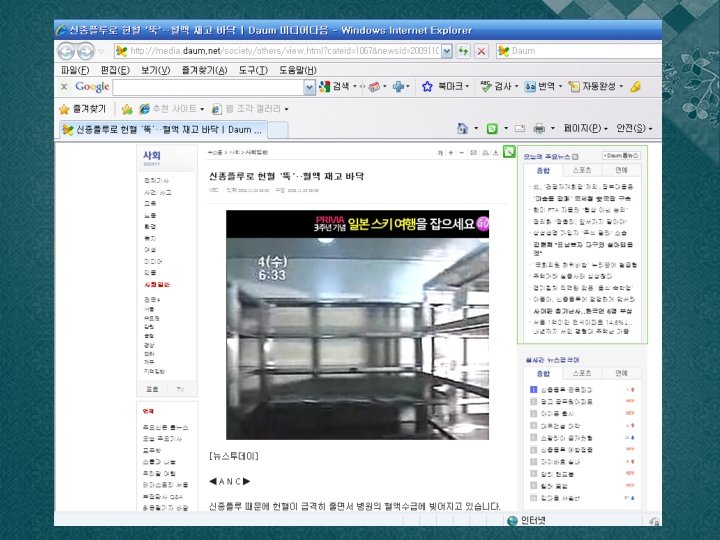Click the TV link at sidebar bottom
720x540 pixels.
click(x=180, y=389)
